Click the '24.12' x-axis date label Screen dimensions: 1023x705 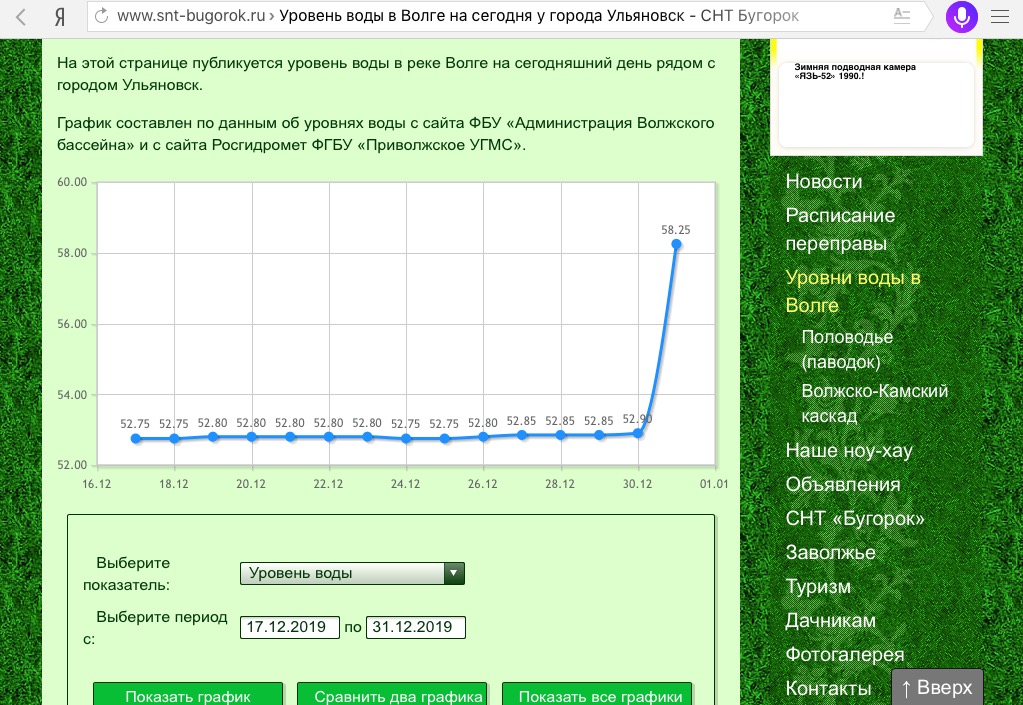[405, 484]
